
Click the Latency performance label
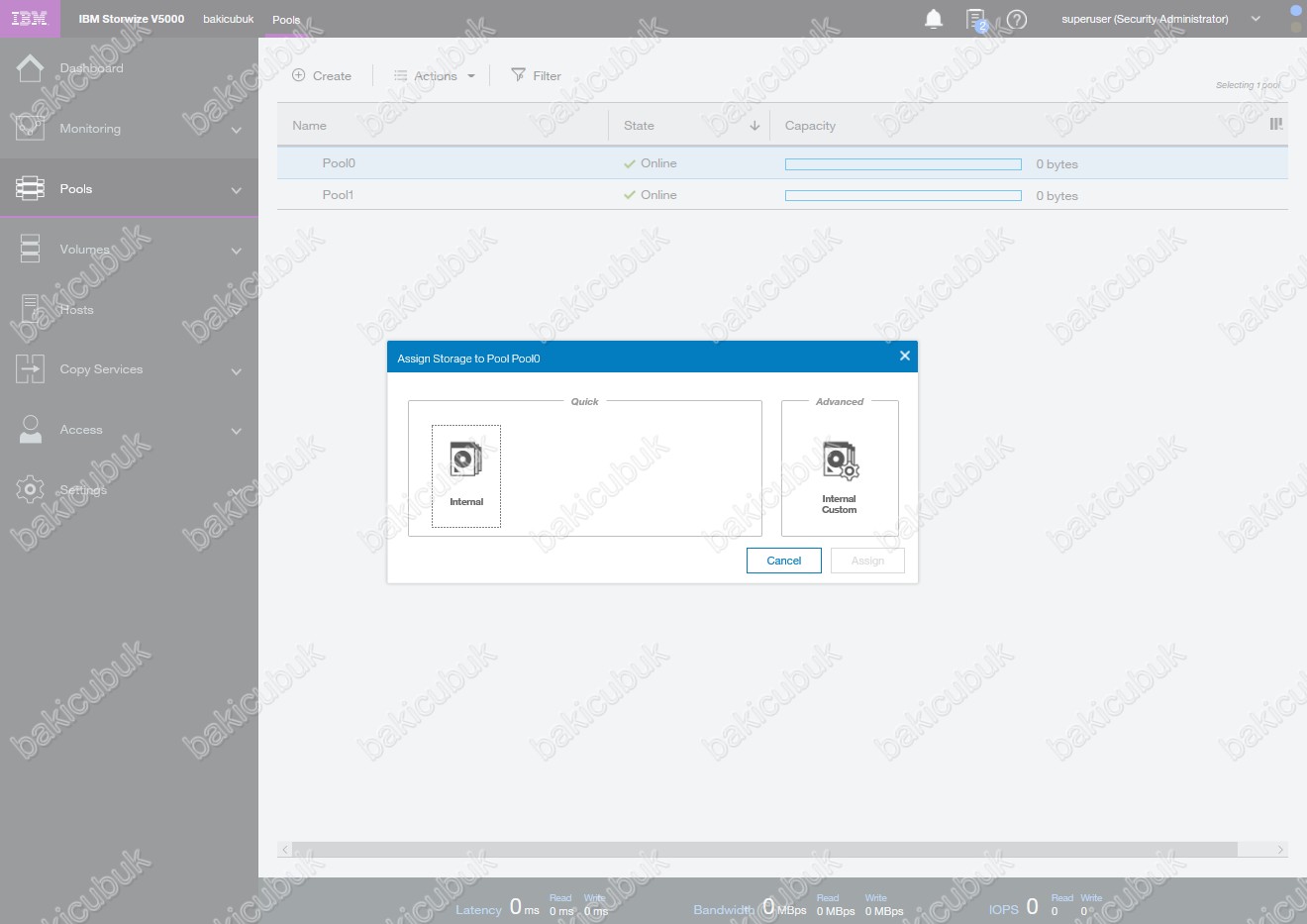click(478, 910)
